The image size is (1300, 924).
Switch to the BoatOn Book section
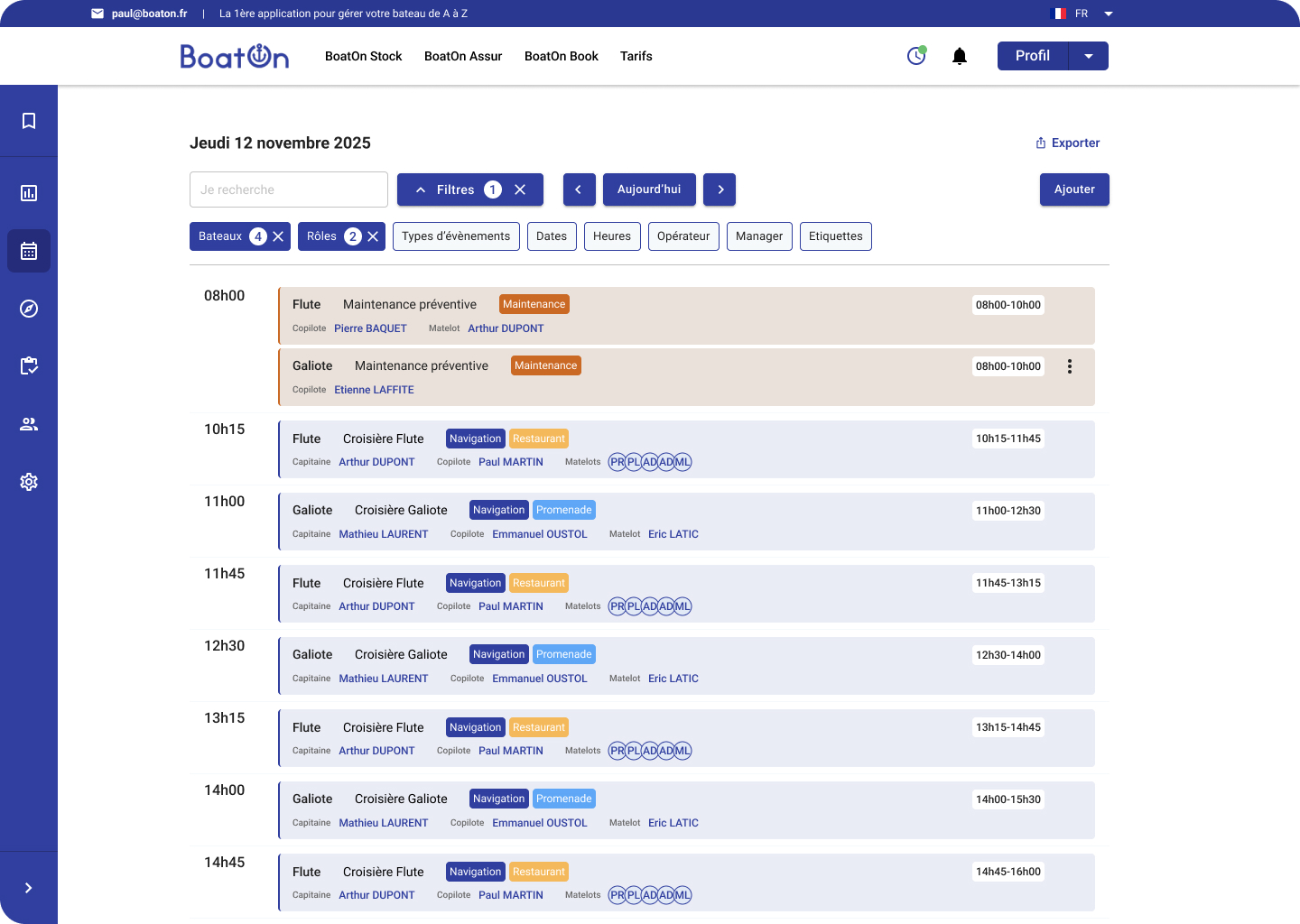[561, 55]
